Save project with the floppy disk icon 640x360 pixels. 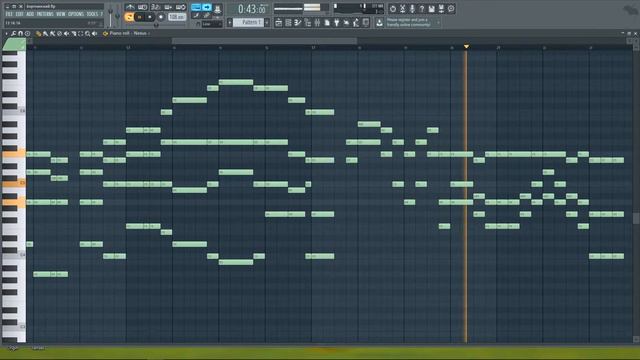point(431,9)
